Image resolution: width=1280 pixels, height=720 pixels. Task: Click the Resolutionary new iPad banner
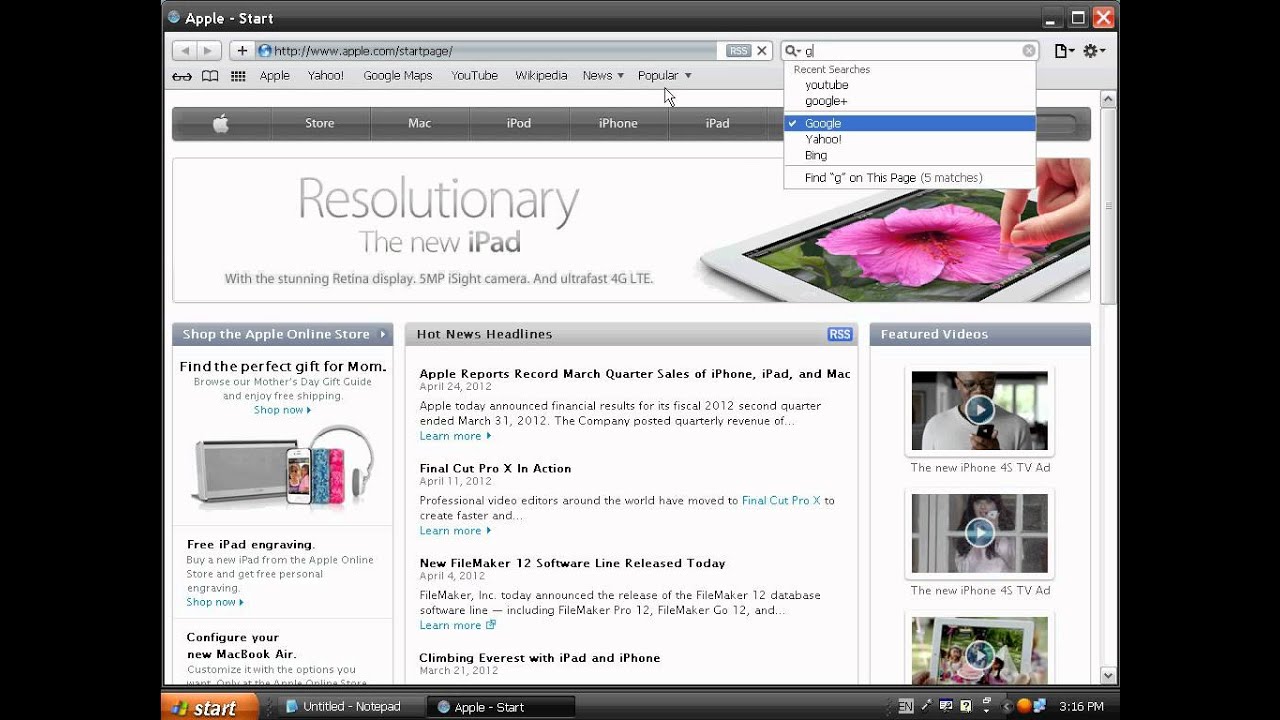(x=631, y=230)
